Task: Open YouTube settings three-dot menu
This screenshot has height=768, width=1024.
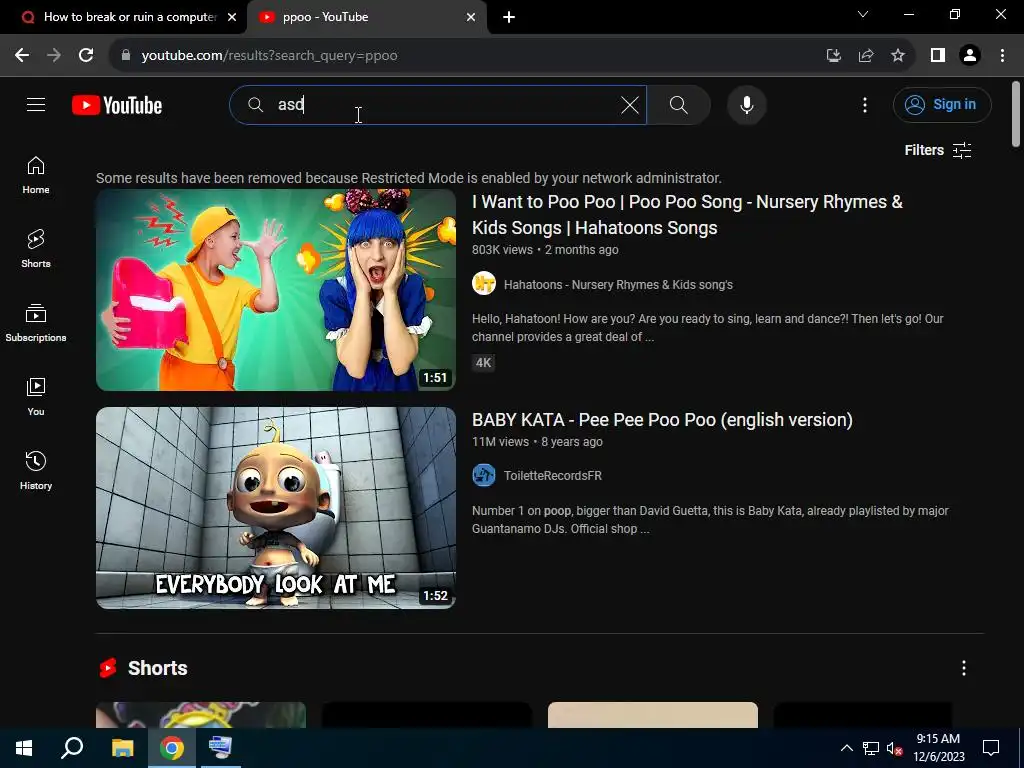Action: coord(865,104)
